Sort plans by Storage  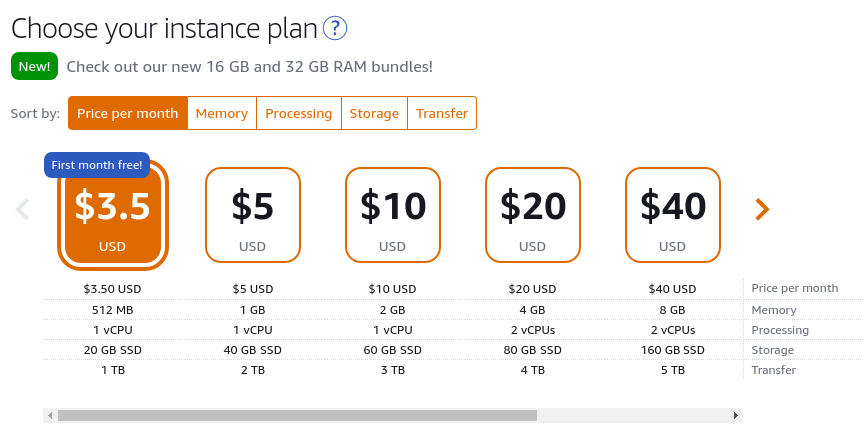pos(374,113)
